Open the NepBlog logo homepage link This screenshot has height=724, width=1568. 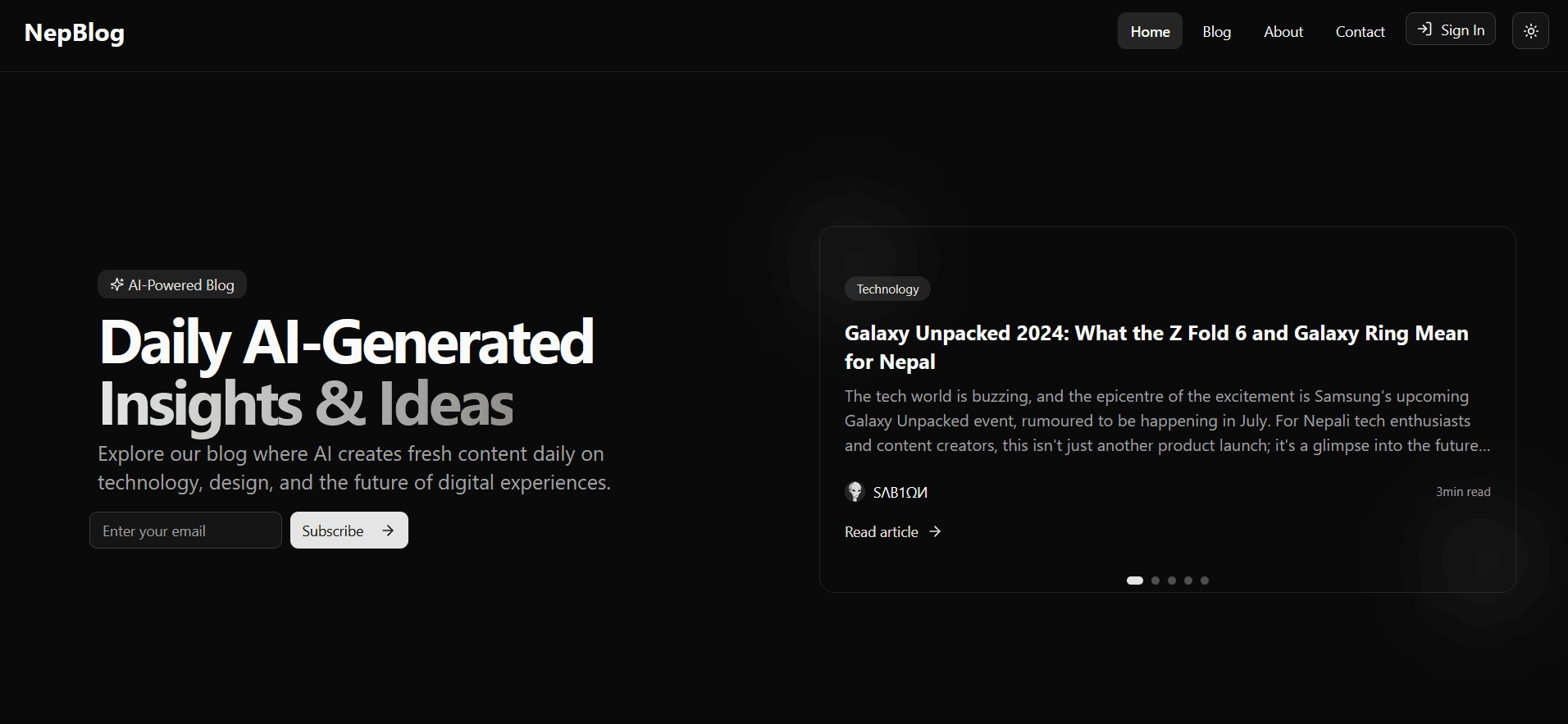[75, 33]
